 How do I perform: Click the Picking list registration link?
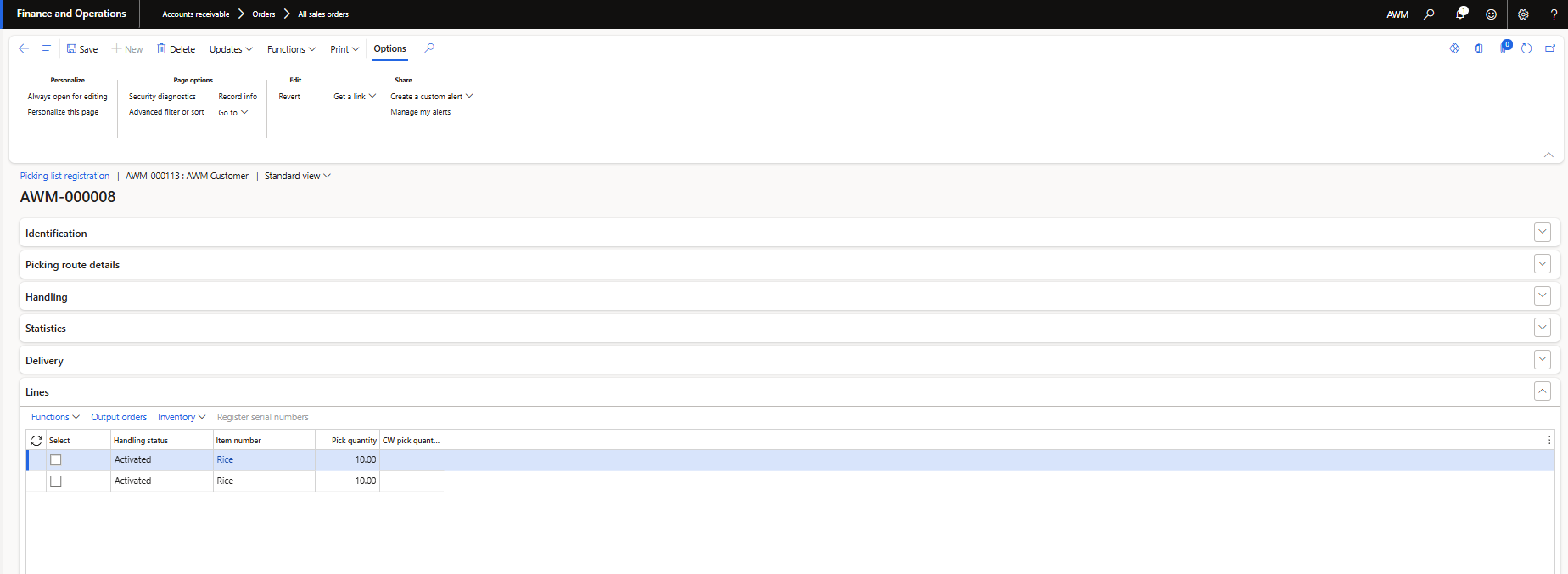tap(64, 177)
